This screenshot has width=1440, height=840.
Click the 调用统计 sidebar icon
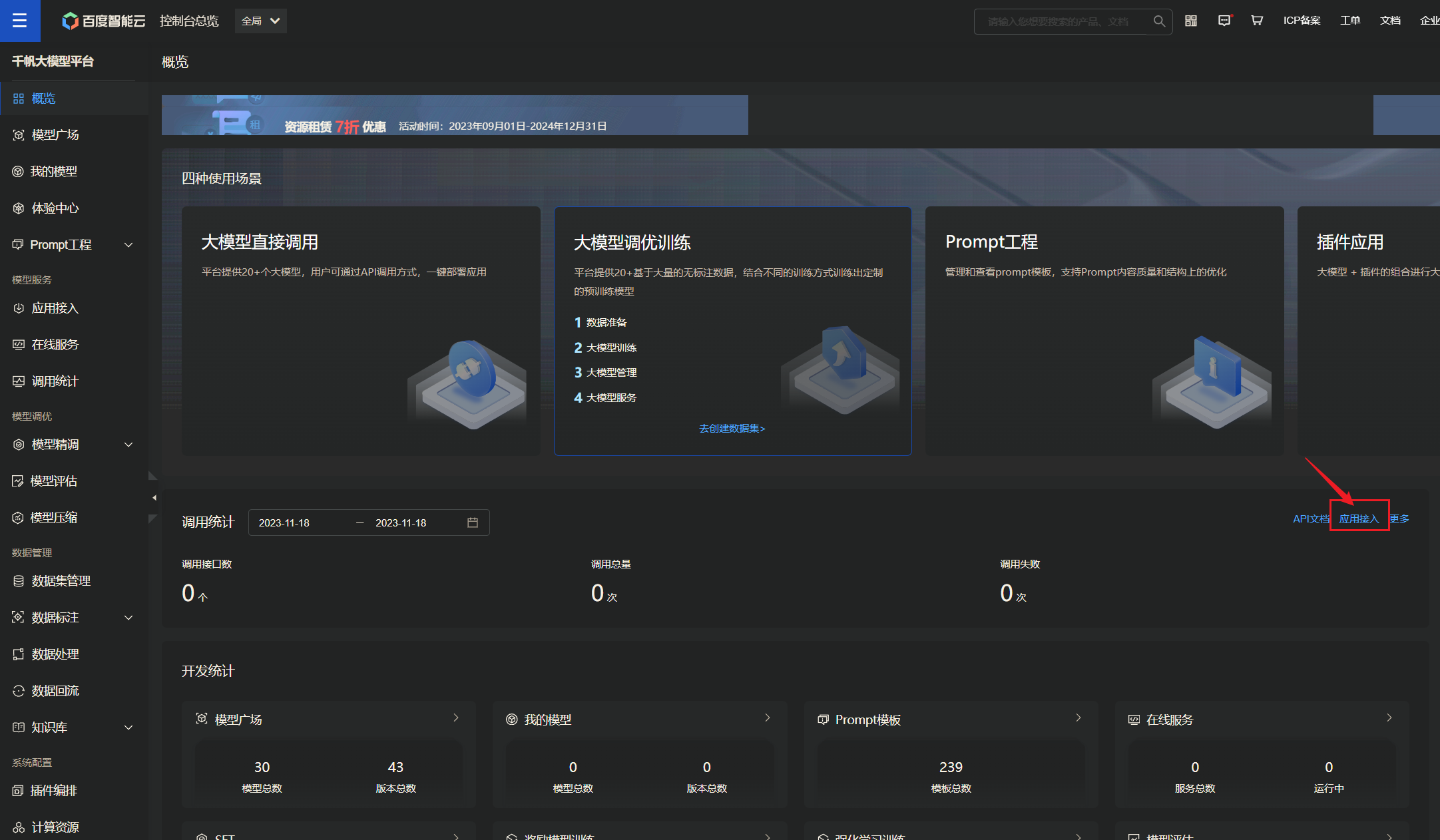(19, 381)
